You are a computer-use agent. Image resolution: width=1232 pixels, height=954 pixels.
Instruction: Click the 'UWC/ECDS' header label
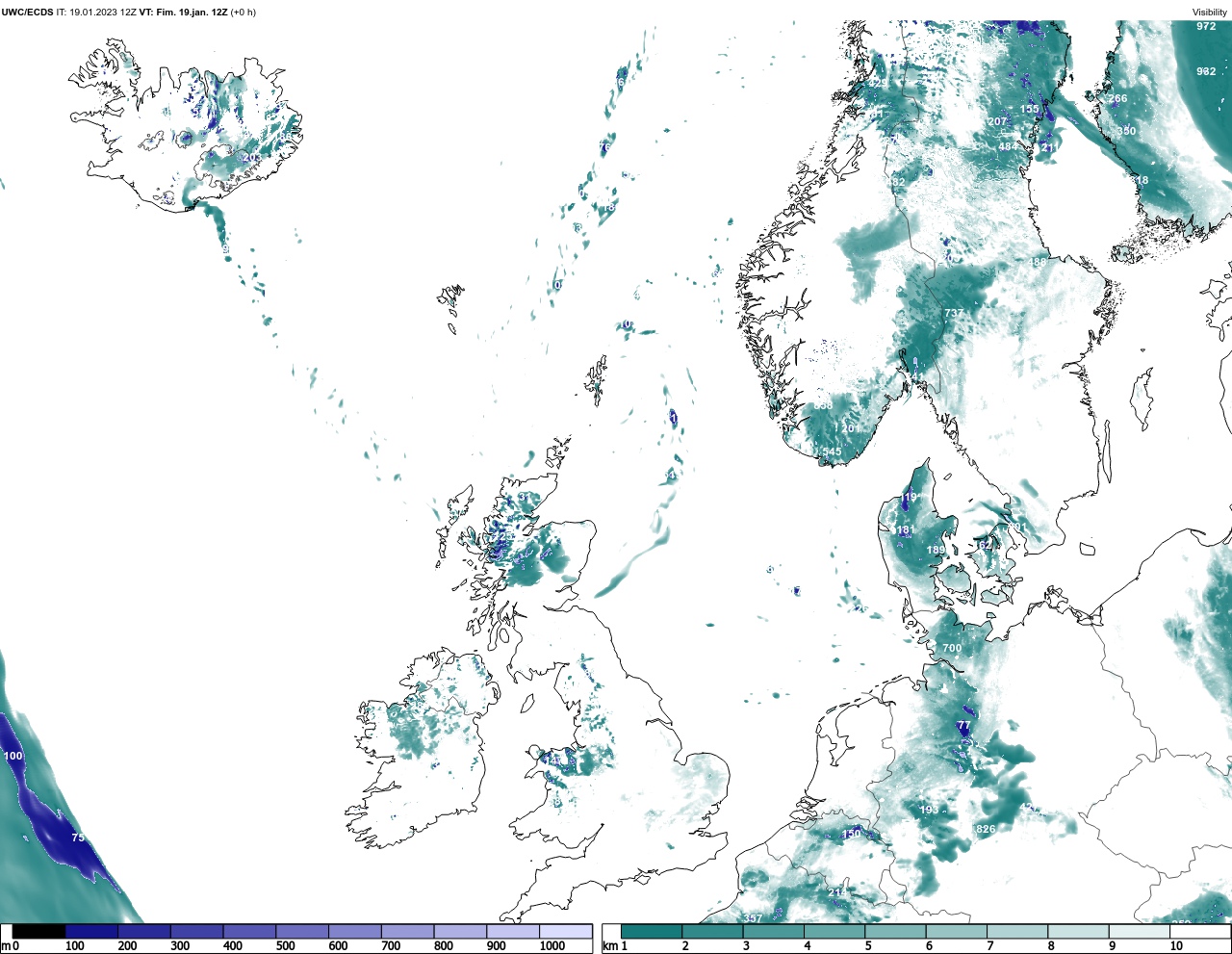[27, 13]
